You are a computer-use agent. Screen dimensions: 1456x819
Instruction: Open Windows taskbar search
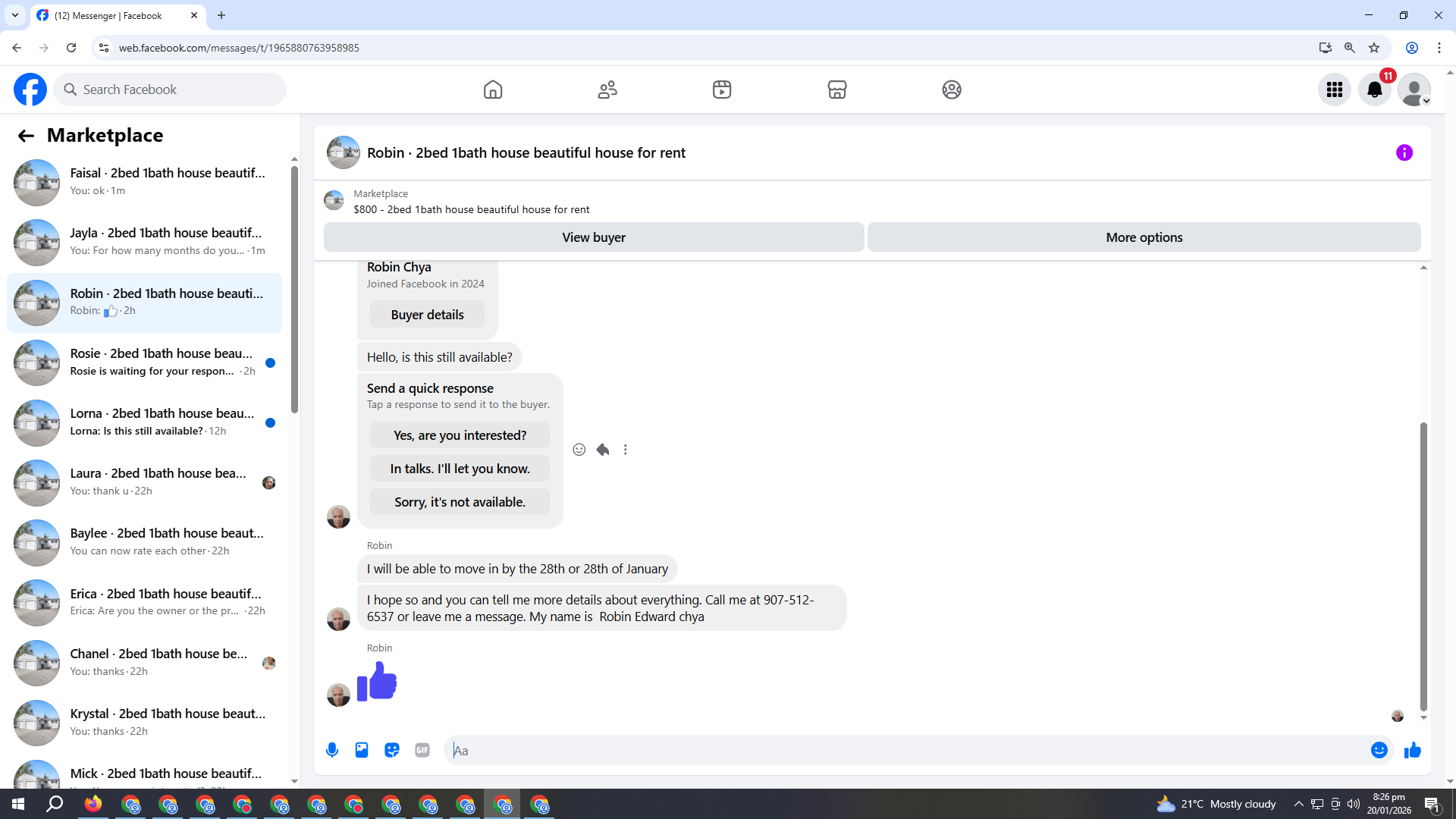click(x=55, y=804)
